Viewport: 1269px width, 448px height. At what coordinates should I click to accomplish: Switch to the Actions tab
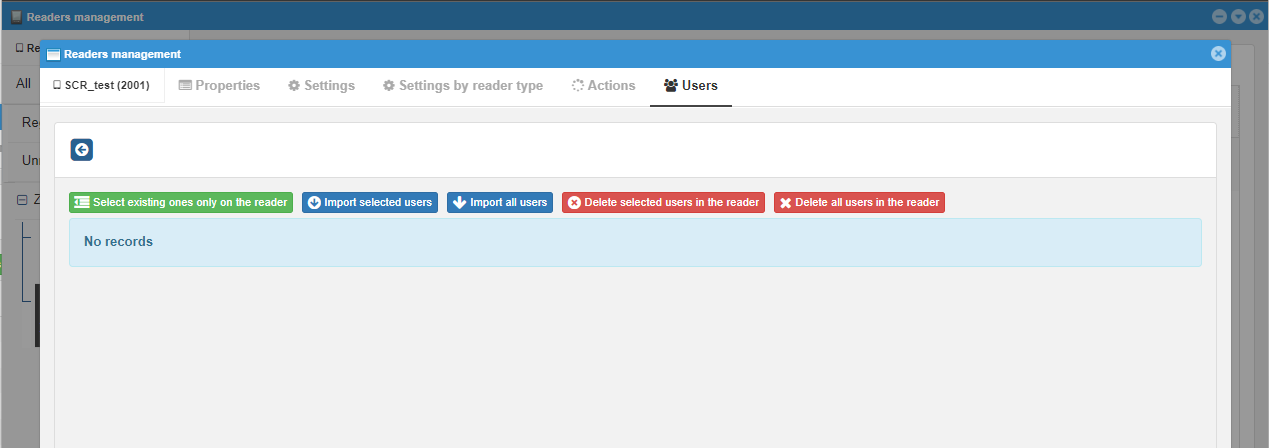coord(603,86)
